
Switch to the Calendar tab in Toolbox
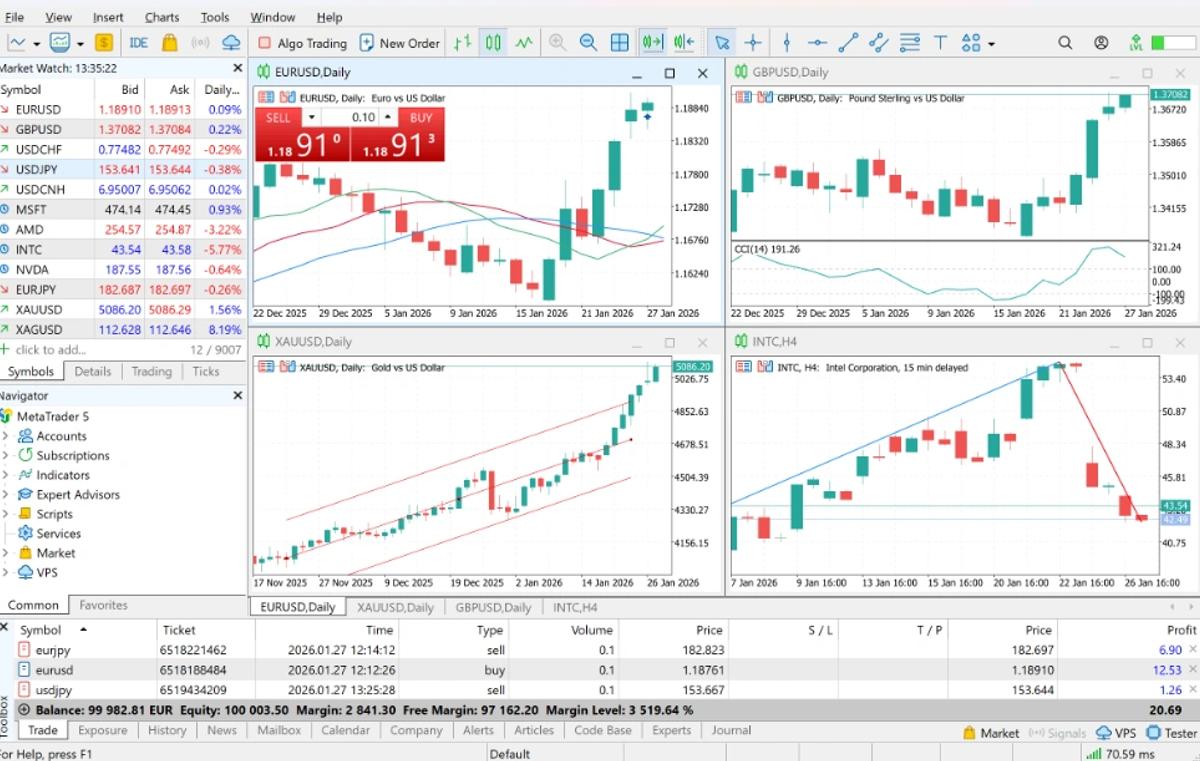click(x=345, y=730)
